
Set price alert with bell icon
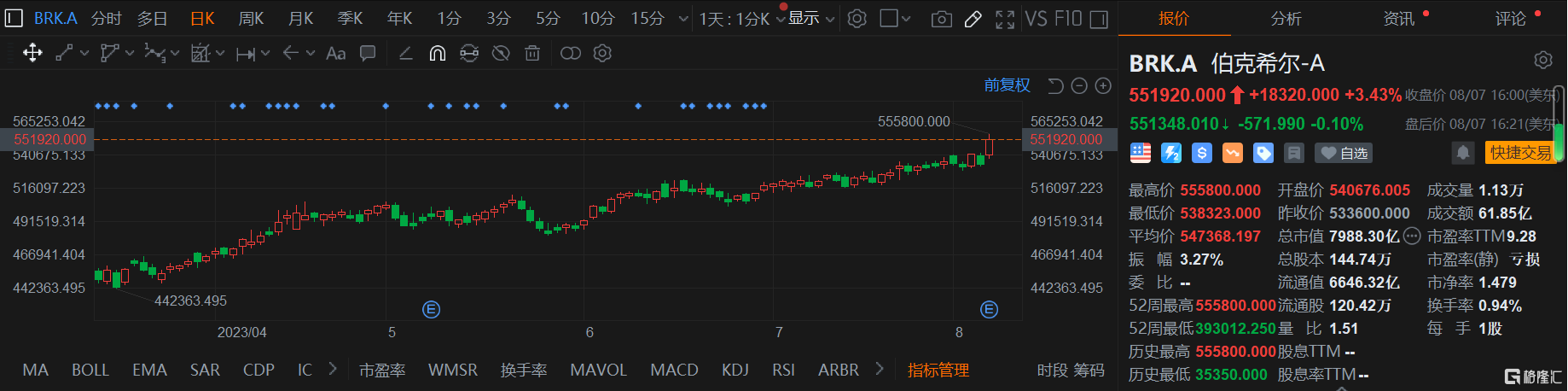pyautogui.click(x=1463, y=153)
